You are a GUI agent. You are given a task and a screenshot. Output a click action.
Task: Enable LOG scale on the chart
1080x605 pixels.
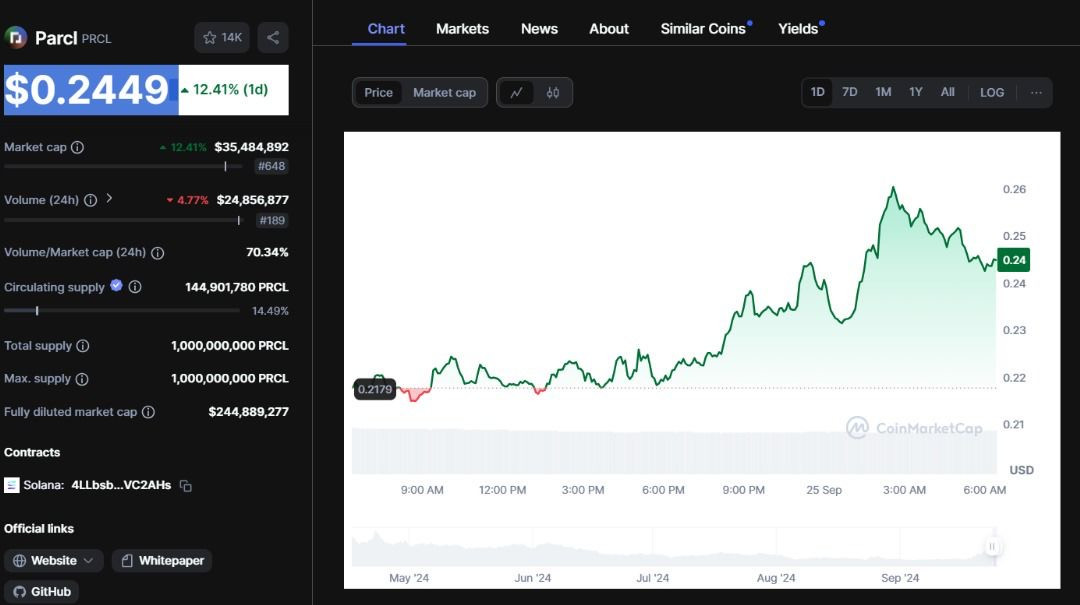(992, 92)
